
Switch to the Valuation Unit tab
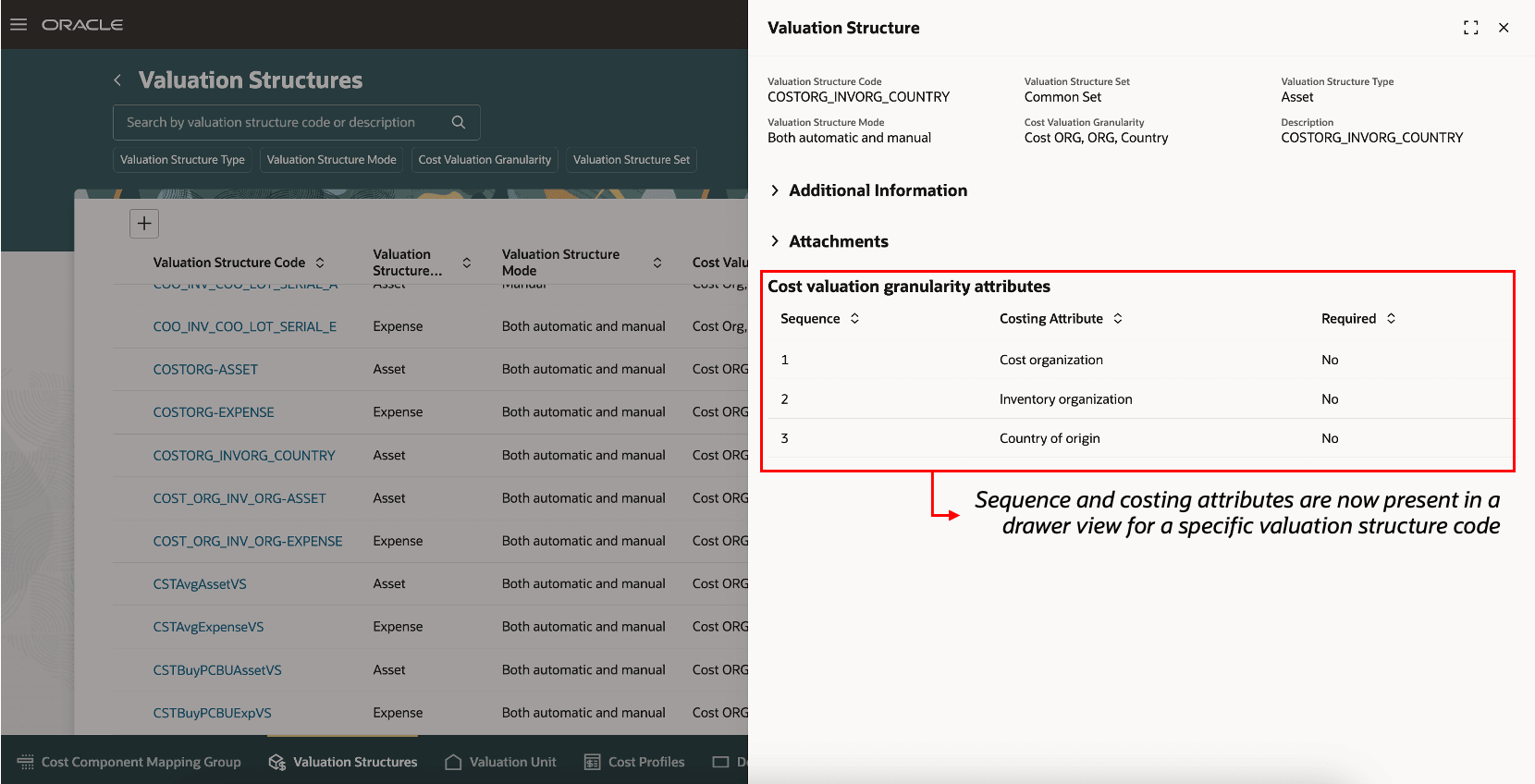[x=501, y=762]
